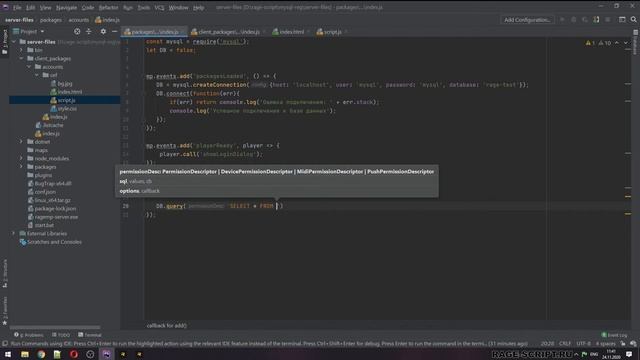Go to previous highlighted error arrow
This screenshot has width=640, height=360.
[x=617, y=43]
